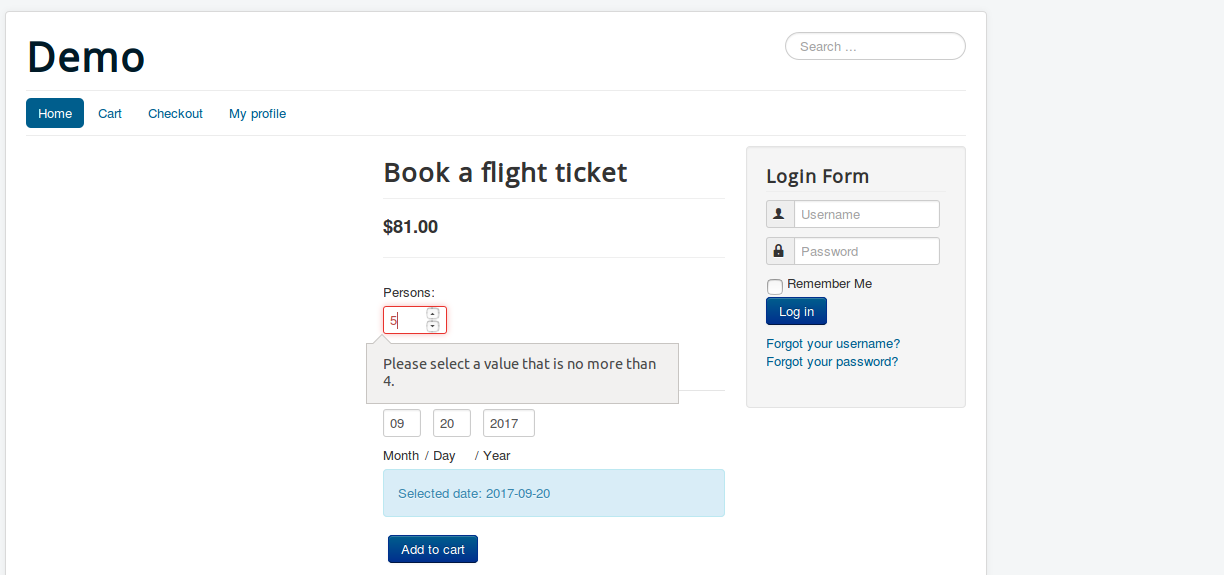Increase persons with the up spinner arrow
The image size is (1224, 575).
pos(433,314)
